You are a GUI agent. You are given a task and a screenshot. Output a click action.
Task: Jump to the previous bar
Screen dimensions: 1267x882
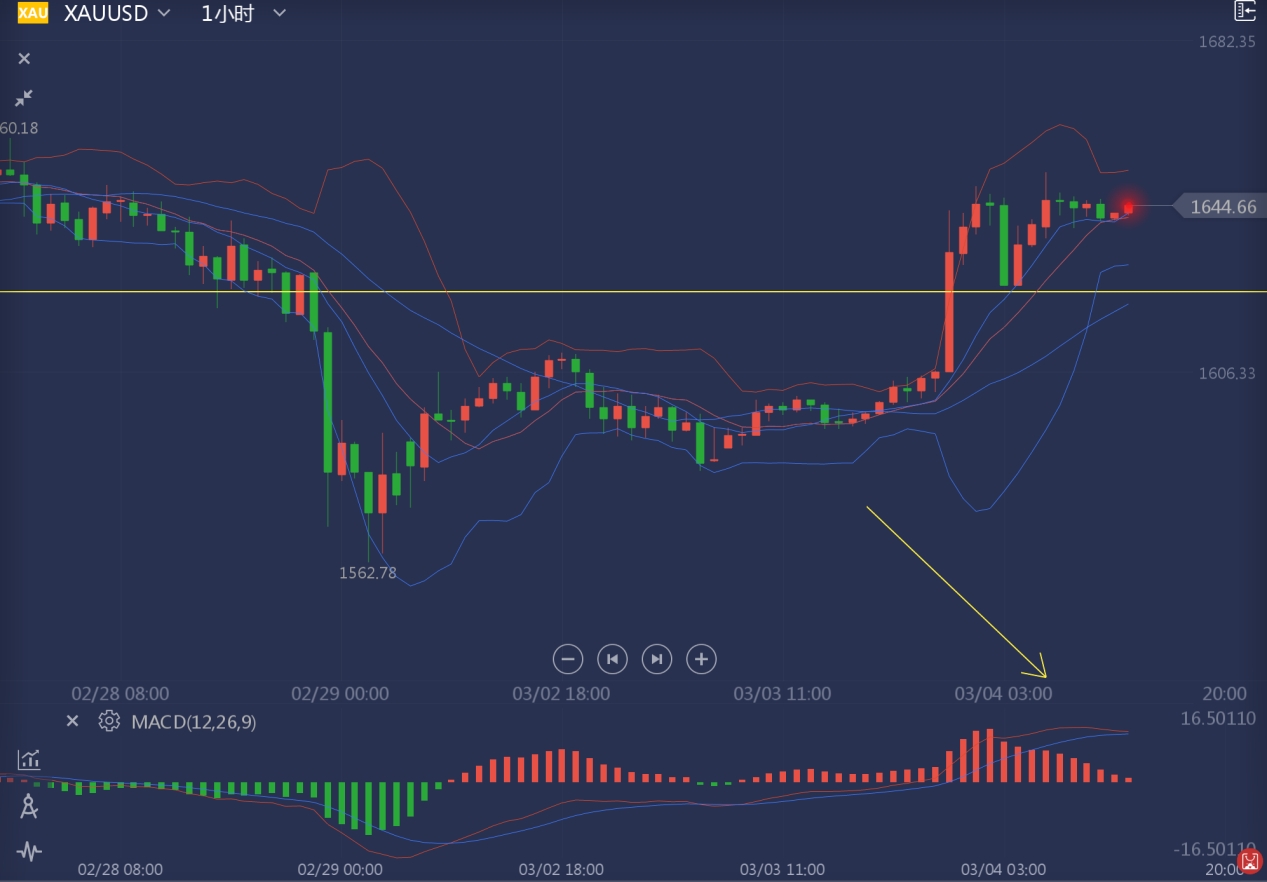[x=612, y=659]
